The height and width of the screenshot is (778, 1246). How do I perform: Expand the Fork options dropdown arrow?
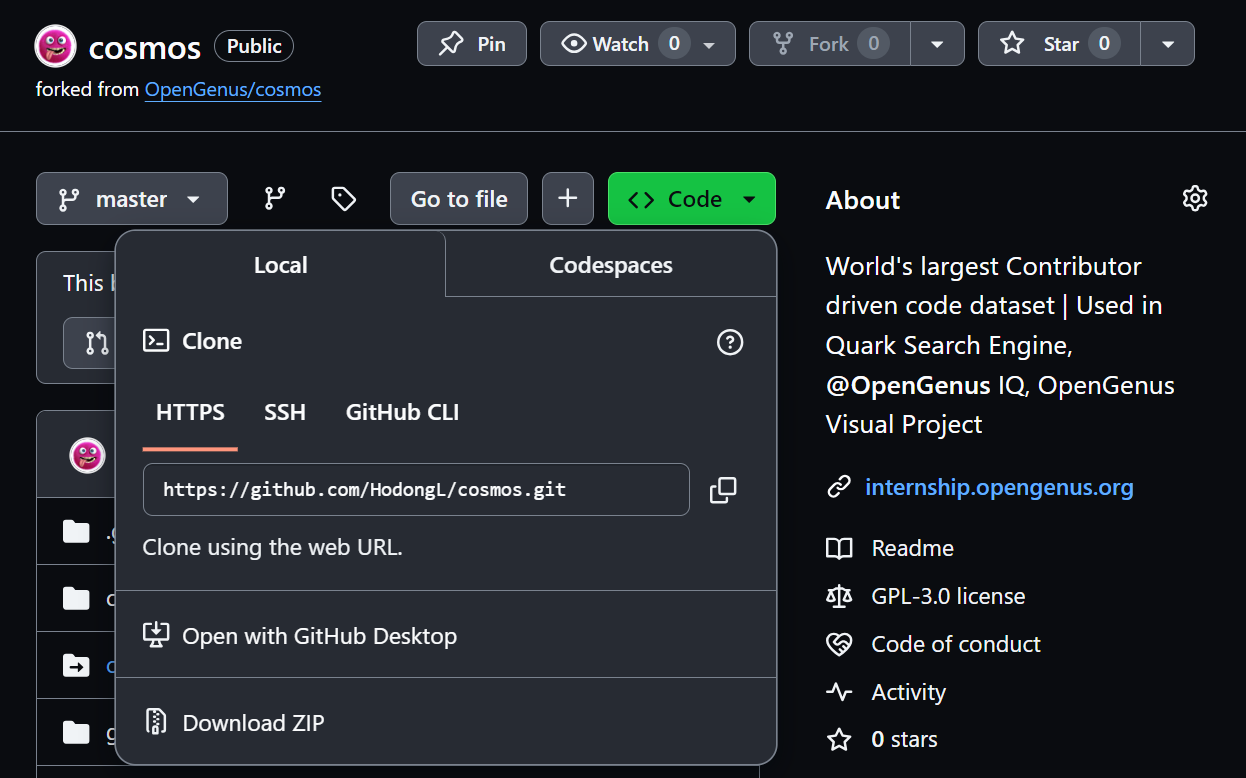tap(938, 44)
